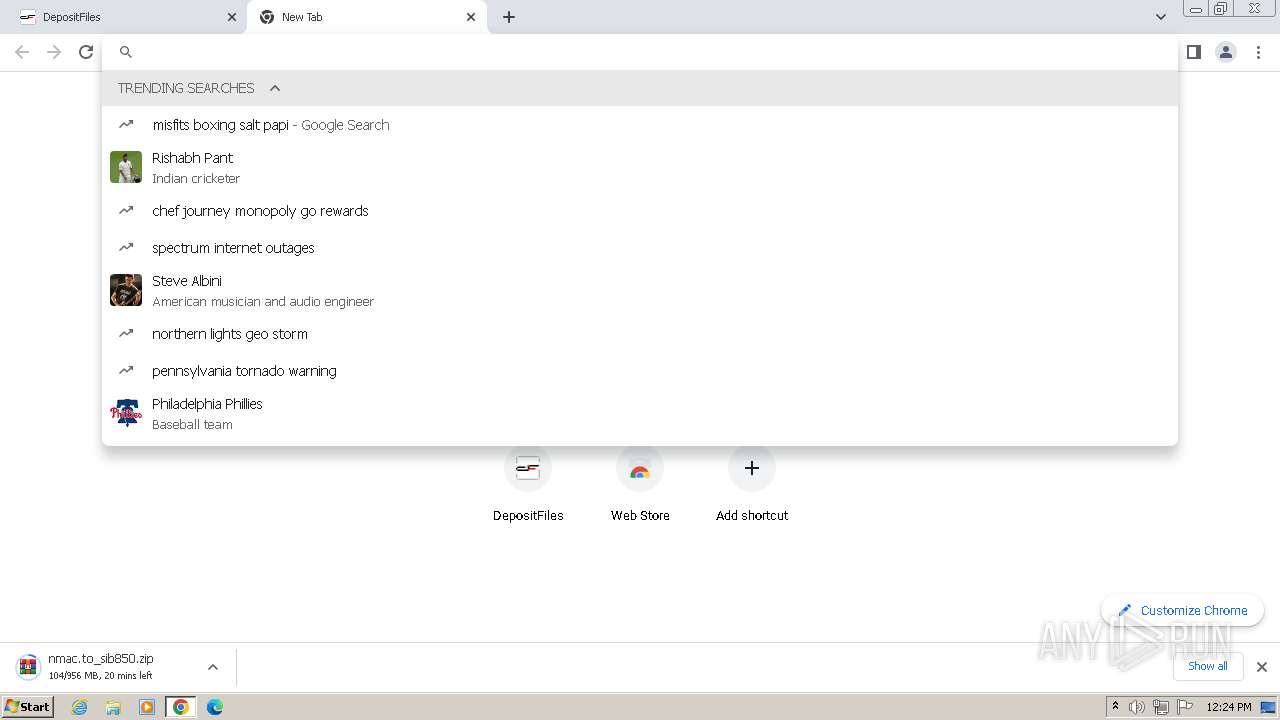Click Chrome icon in taskbar
Image resolution: width=1280 pixels, height=720 pixels.
coord(181,707)
